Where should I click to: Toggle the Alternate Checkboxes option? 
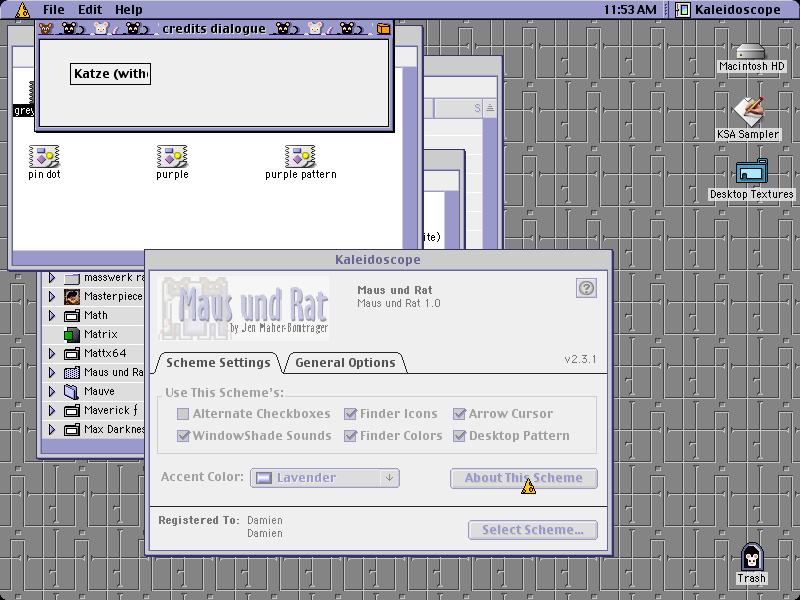[183, 414]
